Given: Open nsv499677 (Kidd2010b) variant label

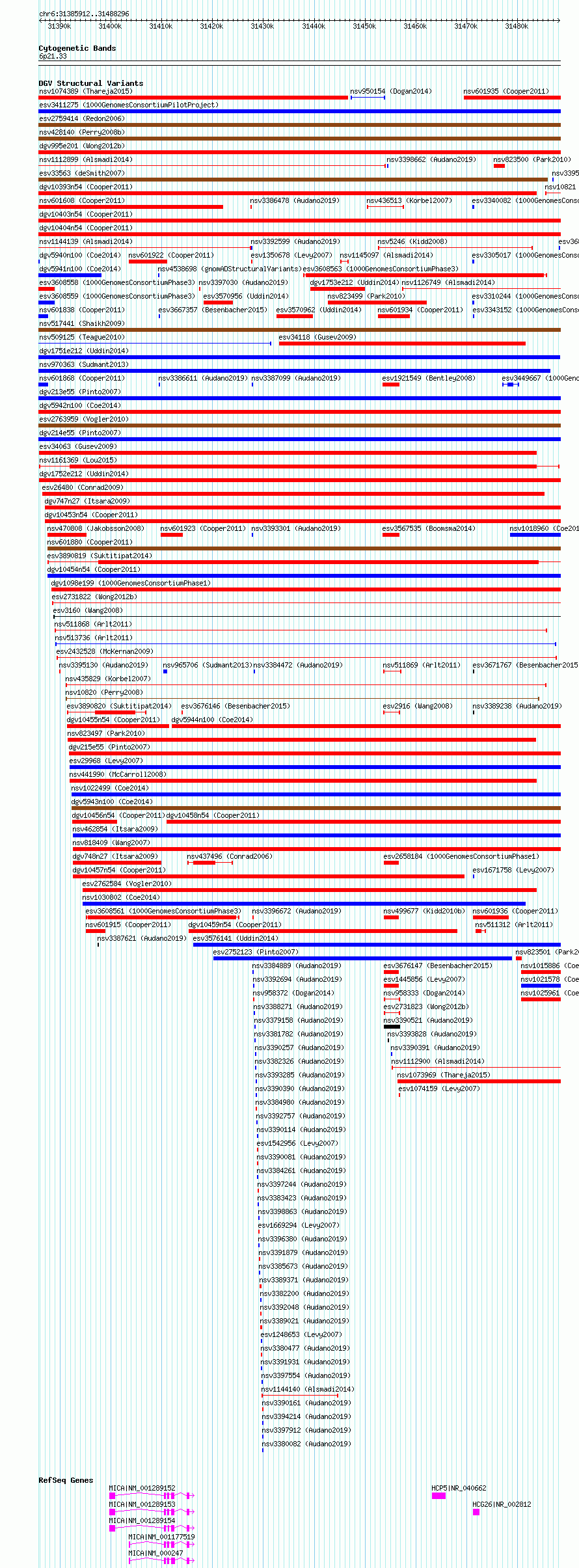Looking at the screenshot, I should (x=424, y=911).
